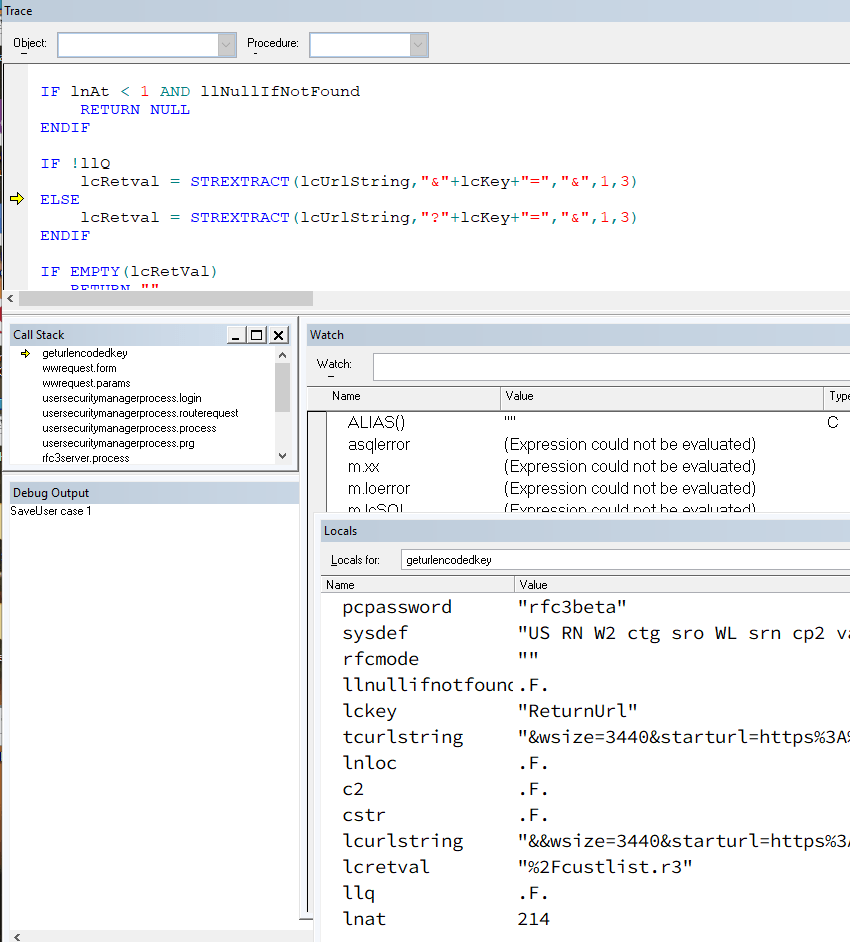
Task: Click the ELSE line current-line arrow marker
Action: click(x=17, y=199)
